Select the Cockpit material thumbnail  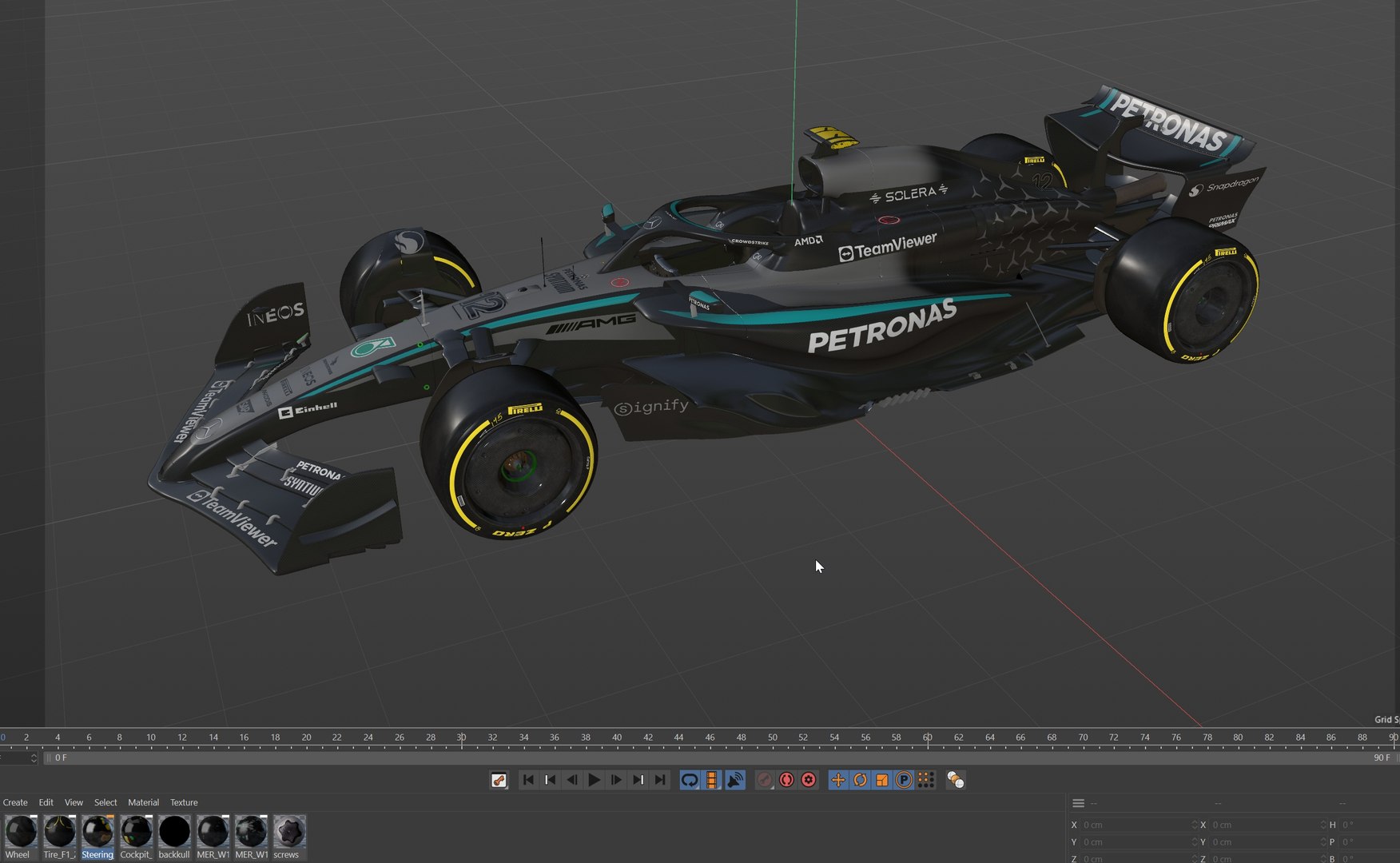click(x=136, y=831)
